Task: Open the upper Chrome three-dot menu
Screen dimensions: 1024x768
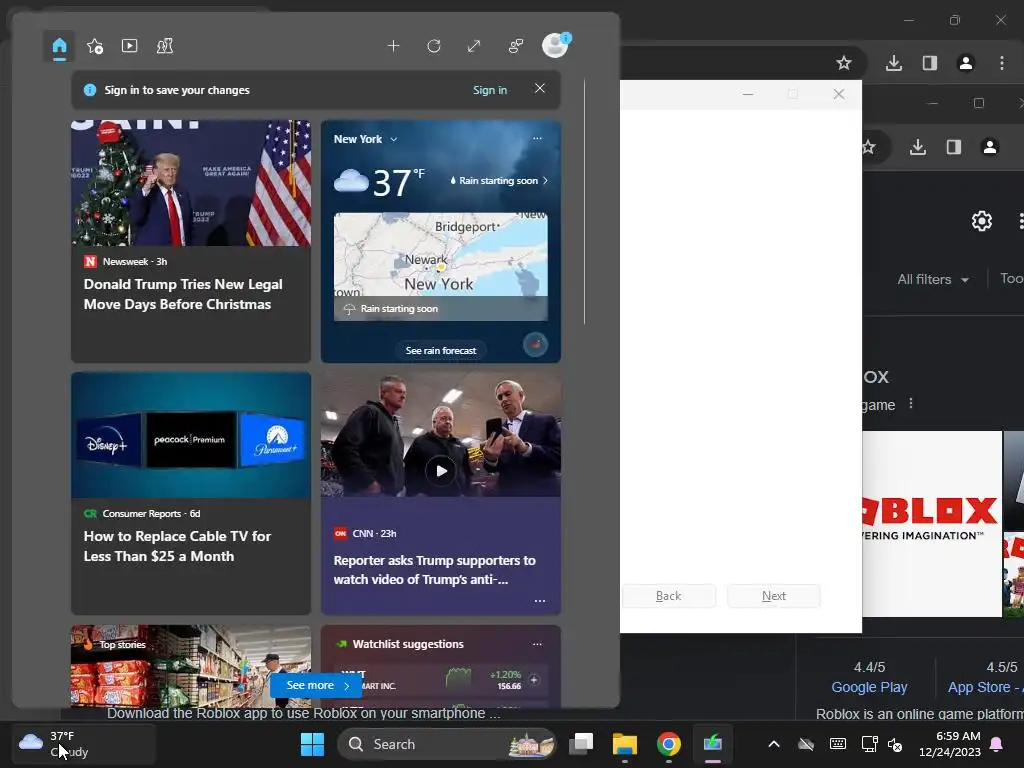Action: (1002, 63)
